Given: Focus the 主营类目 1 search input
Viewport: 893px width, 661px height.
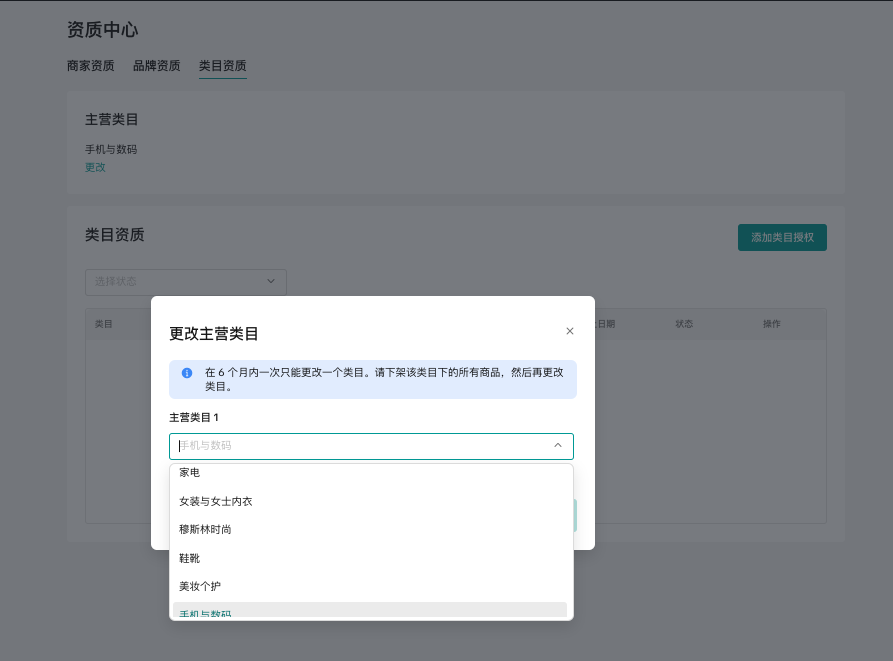Looking at the screenshot, I should coord(360,446).
